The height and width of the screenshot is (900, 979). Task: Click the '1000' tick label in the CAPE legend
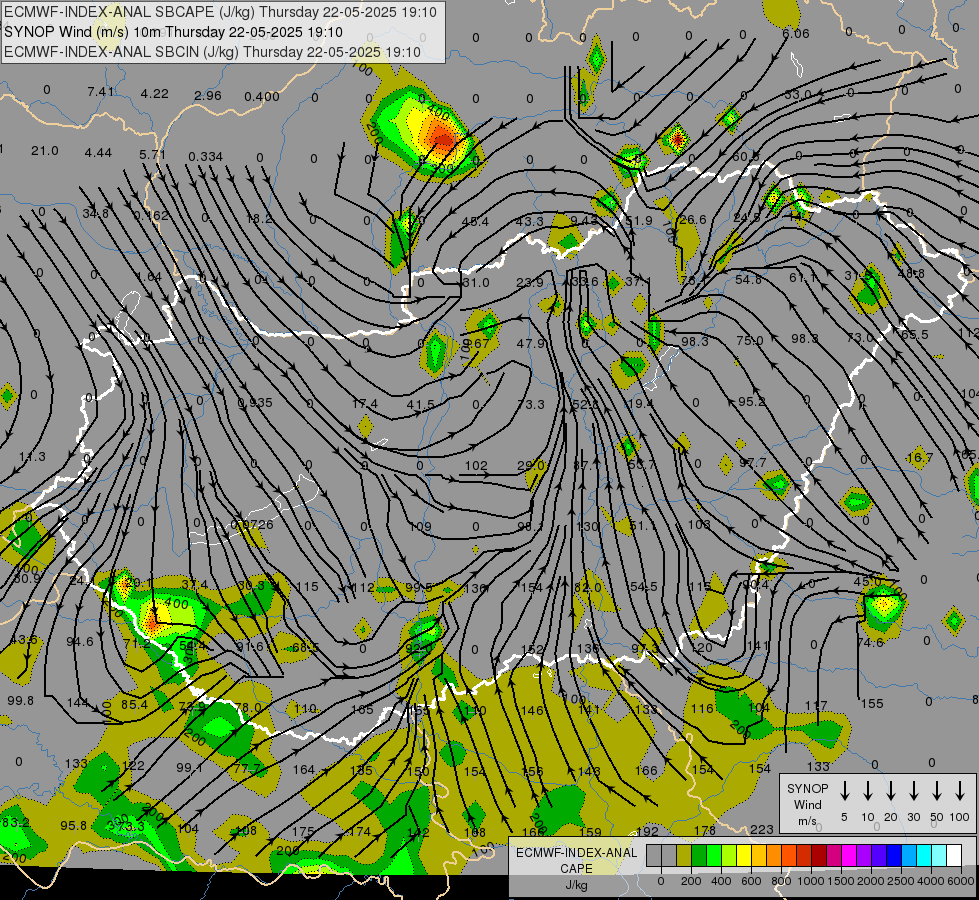pyautogui.click(x=811, y=881)
